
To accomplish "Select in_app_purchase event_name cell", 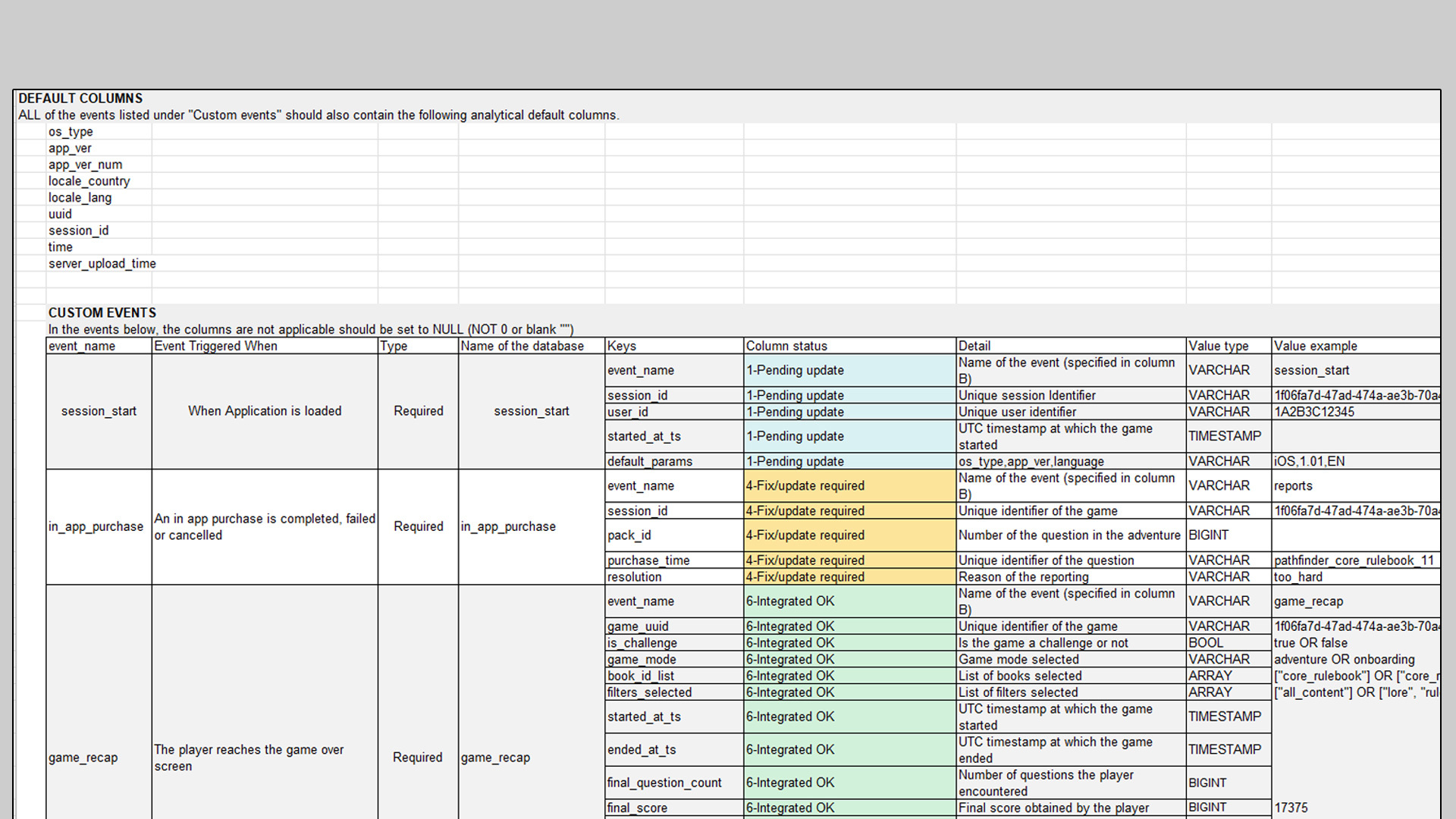I will coord(99,527).
